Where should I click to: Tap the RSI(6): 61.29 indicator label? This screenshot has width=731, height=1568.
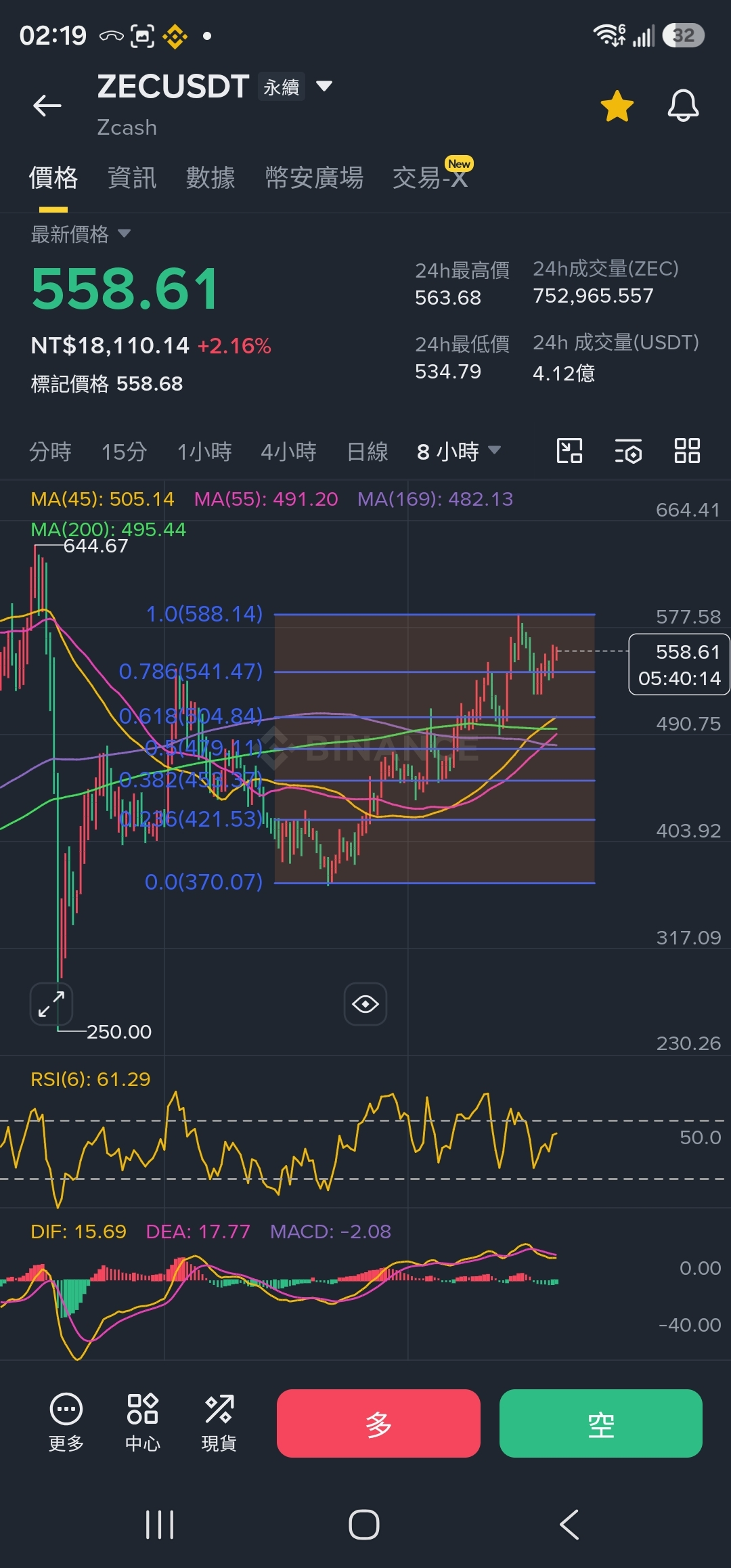91,1079
